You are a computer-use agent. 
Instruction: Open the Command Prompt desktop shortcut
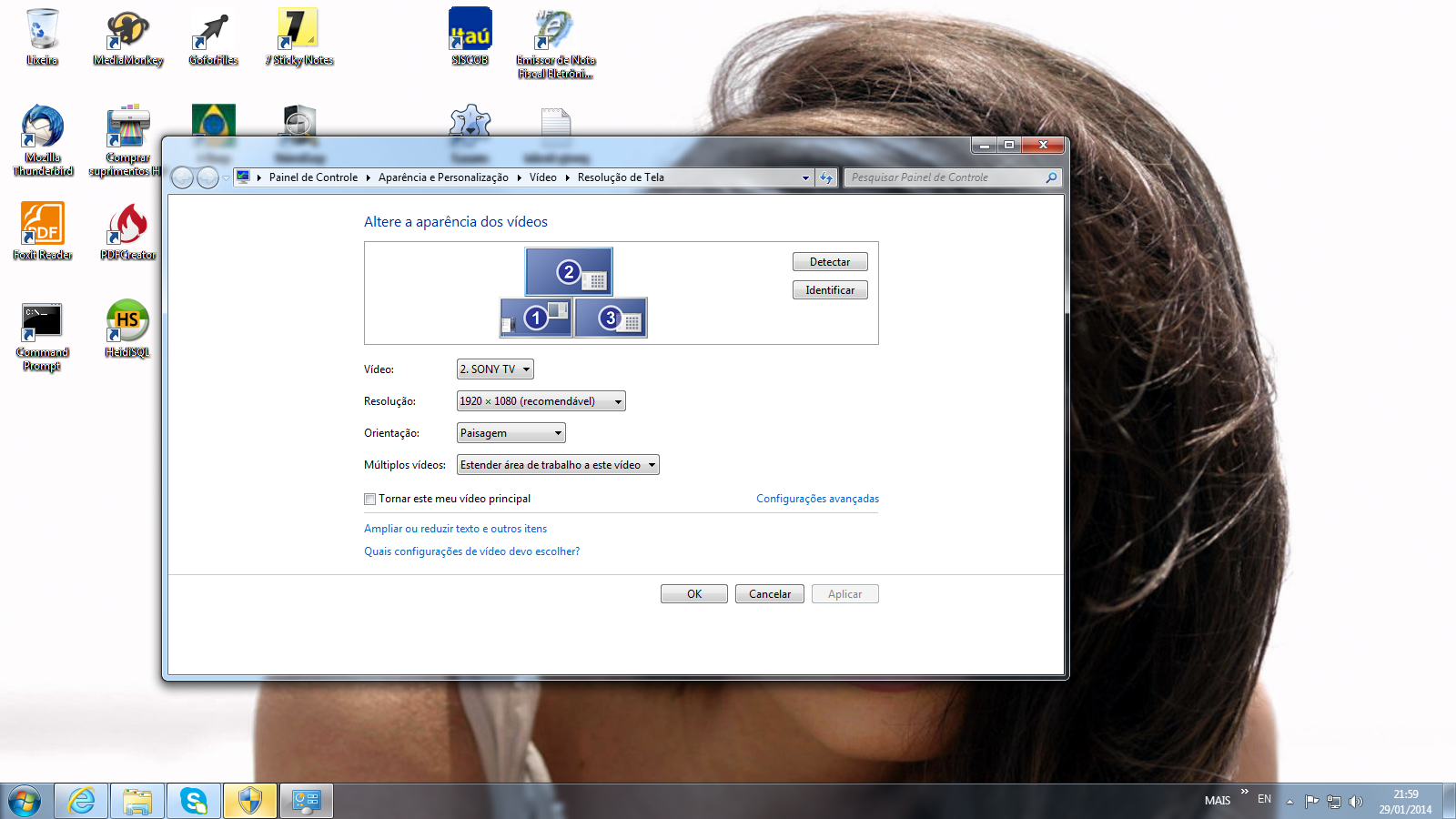43,337
